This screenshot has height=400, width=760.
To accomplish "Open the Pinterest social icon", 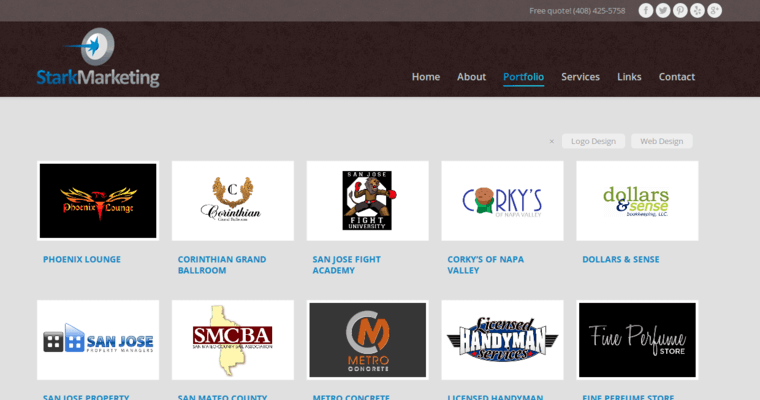I will click(680, 11).
